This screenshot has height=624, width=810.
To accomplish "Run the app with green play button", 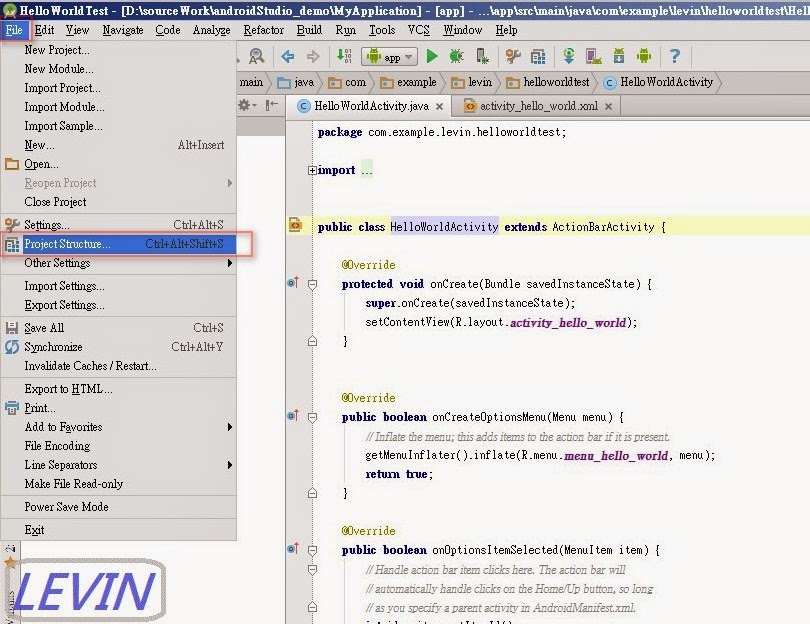I will pyautogui.click(x=432, y=56).
